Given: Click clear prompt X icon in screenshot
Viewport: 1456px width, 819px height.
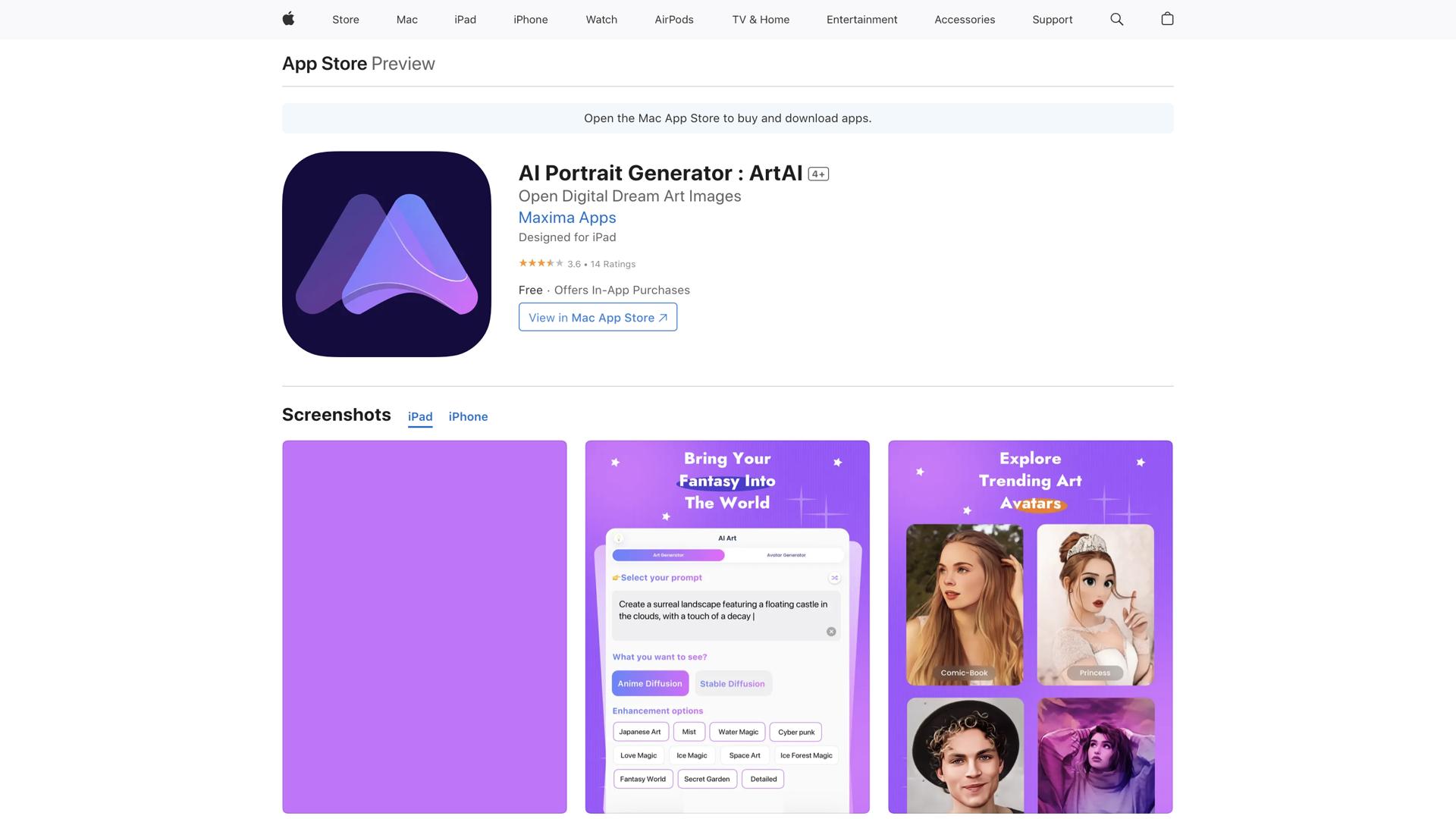Looking at the screenshot, I should tap(831, 632).
